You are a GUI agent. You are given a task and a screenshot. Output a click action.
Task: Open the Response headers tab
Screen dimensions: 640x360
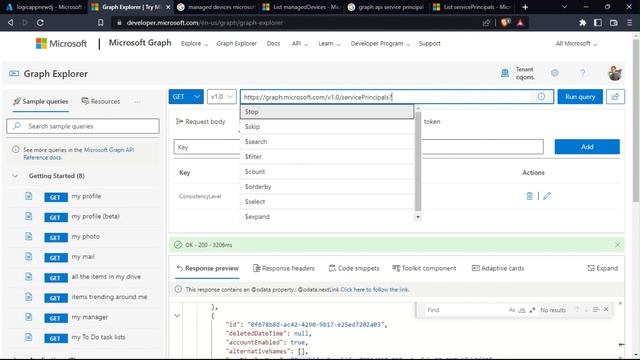284,268
